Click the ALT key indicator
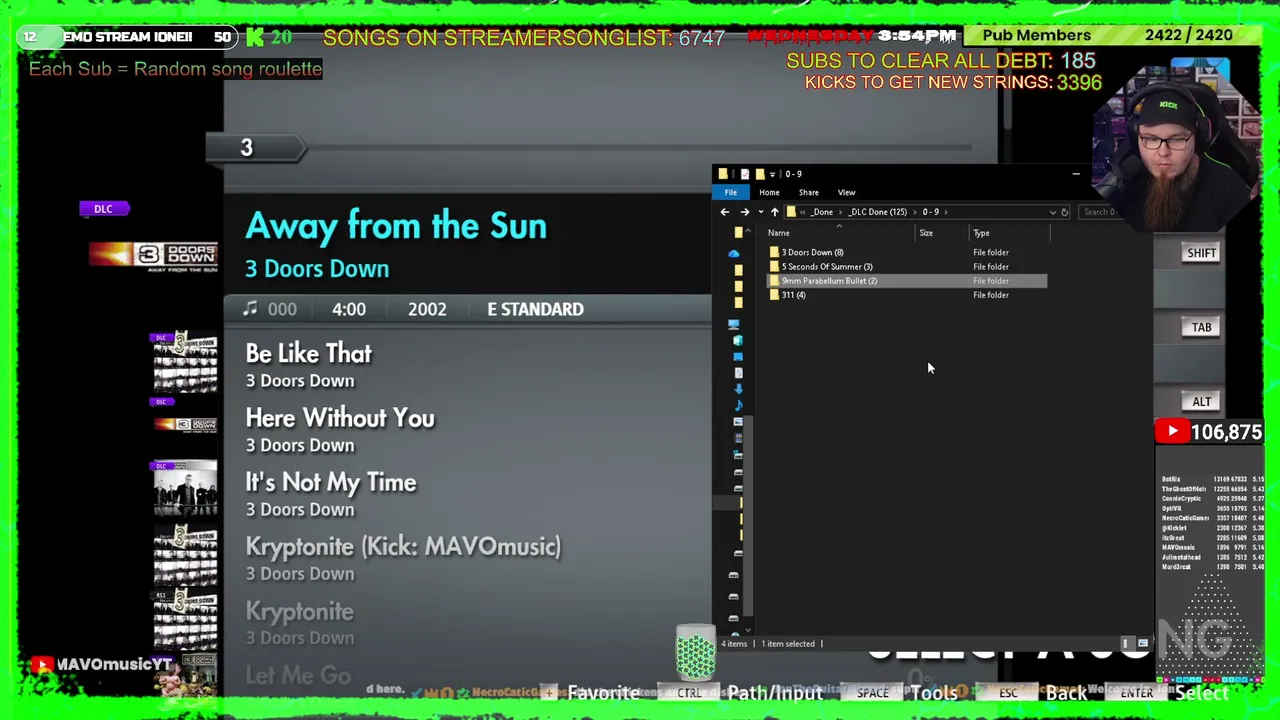The height and width of the screenshot is (720, 1280). click(1201, 402)
